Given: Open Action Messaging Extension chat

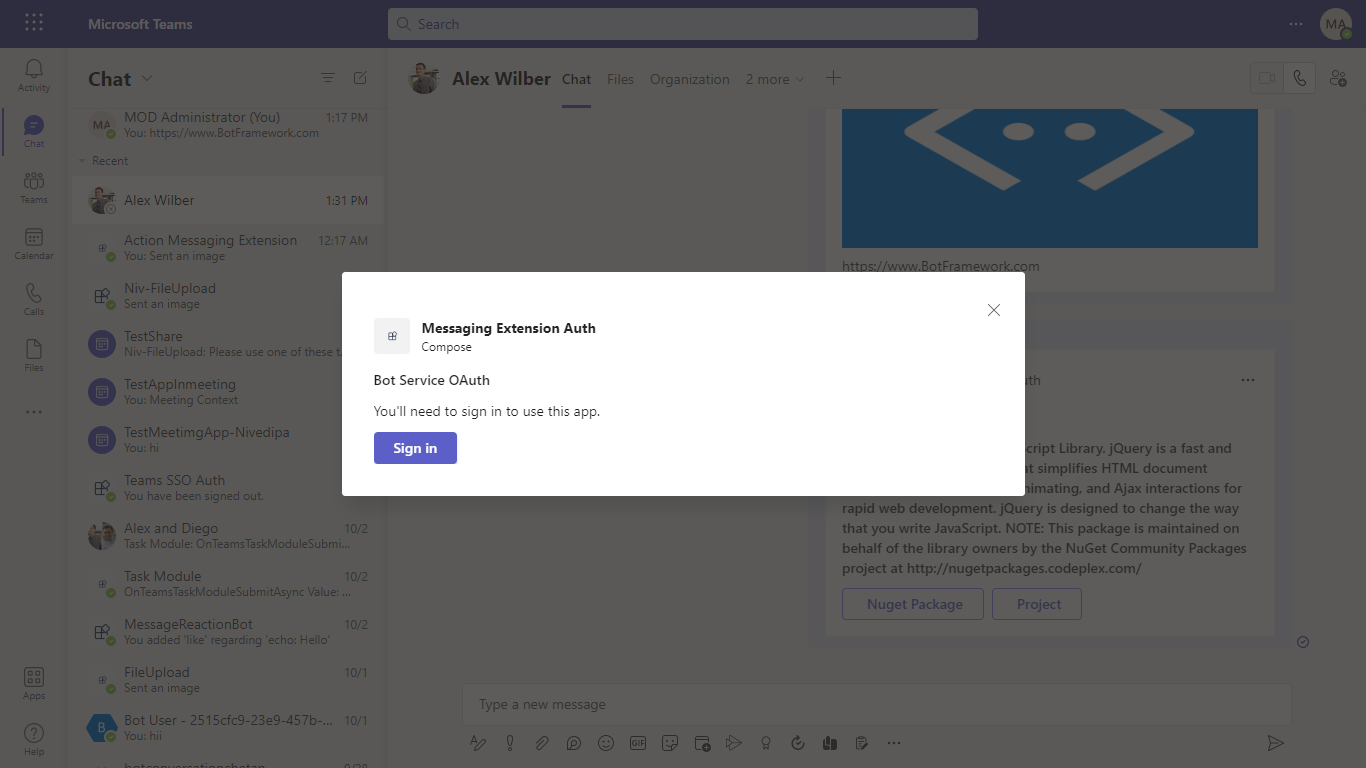Looking at the screenshot, I should click(227, 248).
